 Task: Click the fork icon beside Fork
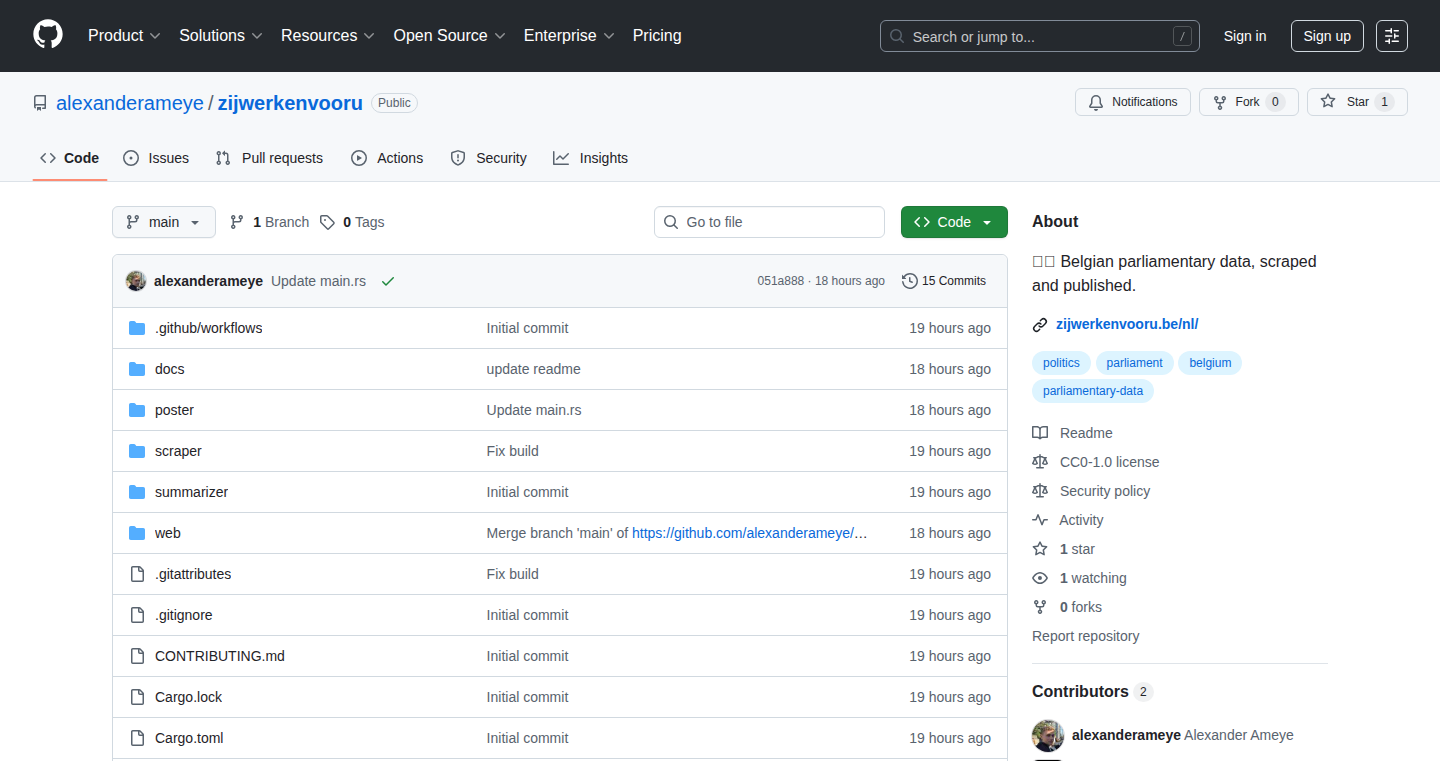[x=1220, y=102]
